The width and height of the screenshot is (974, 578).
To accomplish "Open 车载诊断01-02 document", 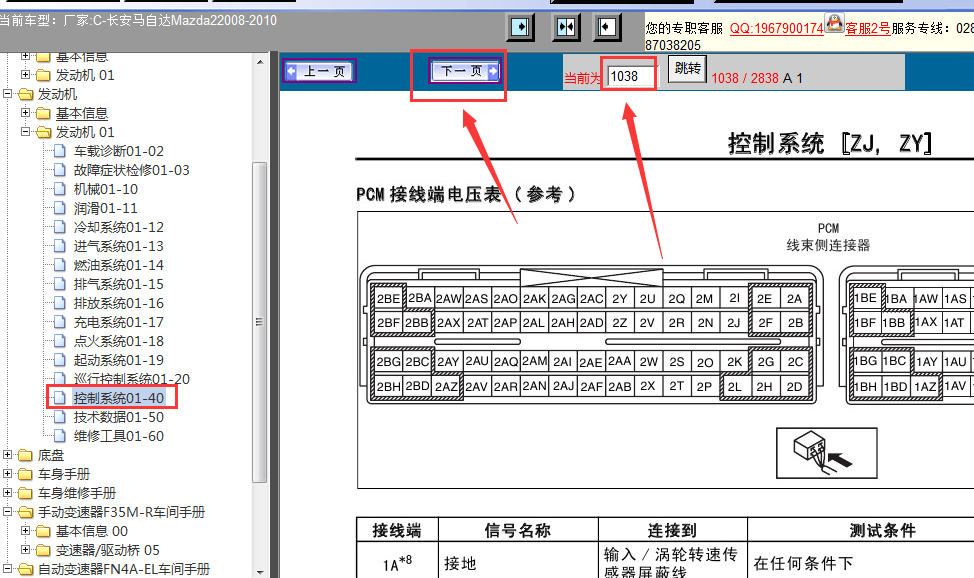I will click(x=119, y=151).
